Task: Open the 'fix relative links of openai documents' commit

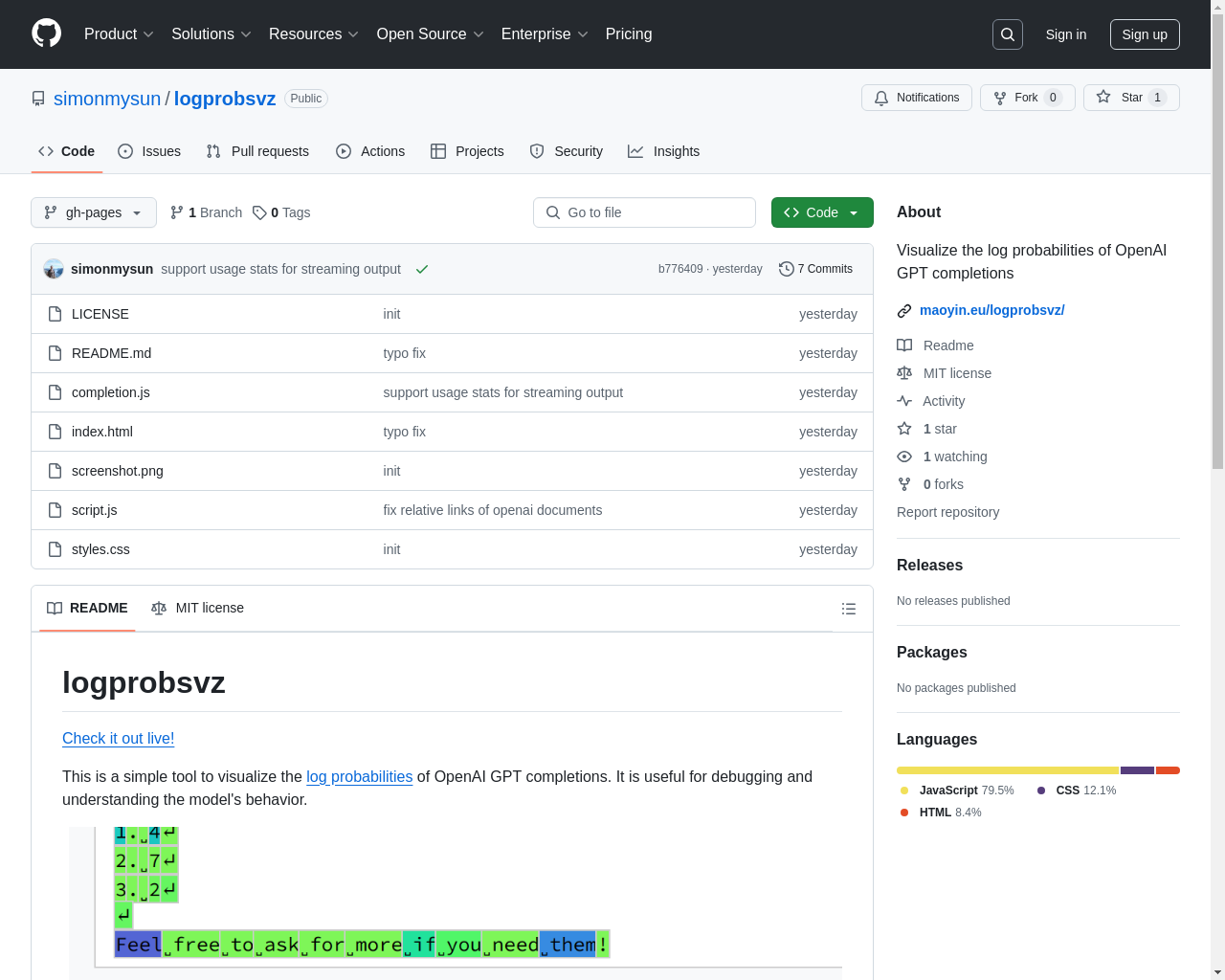Action: point(493,510)
